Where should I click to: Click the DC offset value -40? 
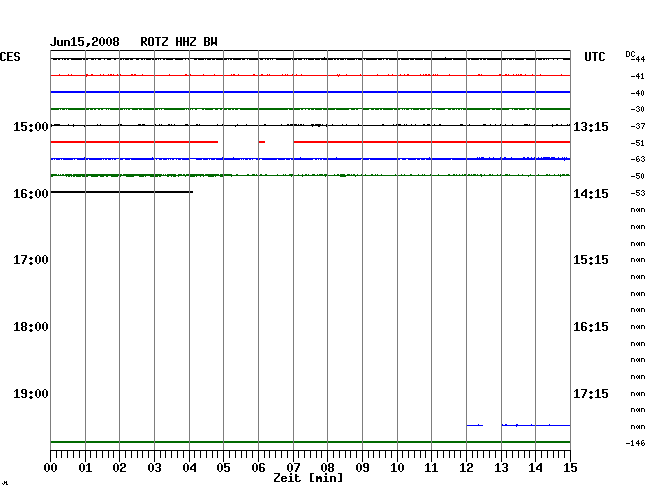[638, 93]
